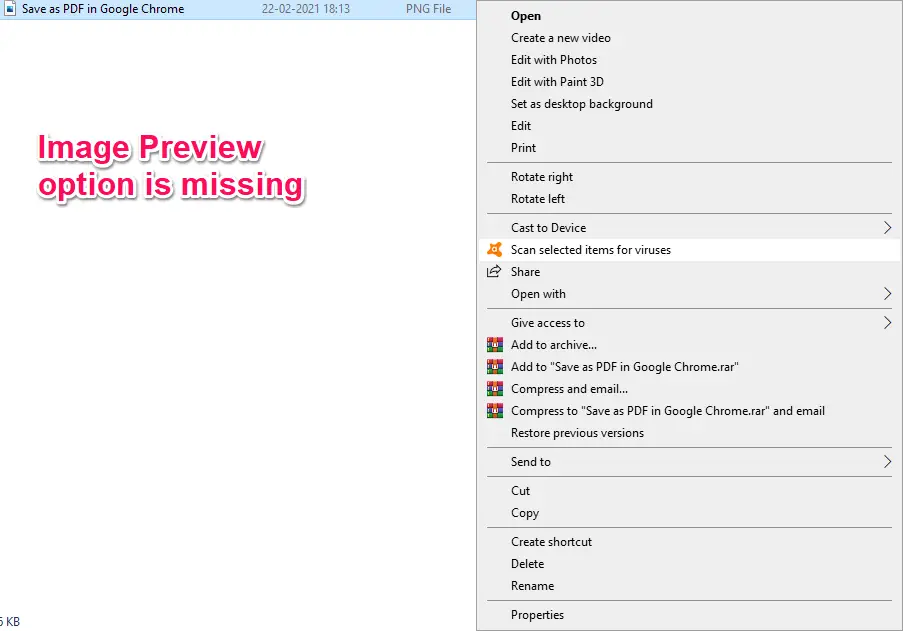Click WinRAR icon beside Add to archive...
The image size is (903, 631).
pyautogui.click(x=495, y=344)
